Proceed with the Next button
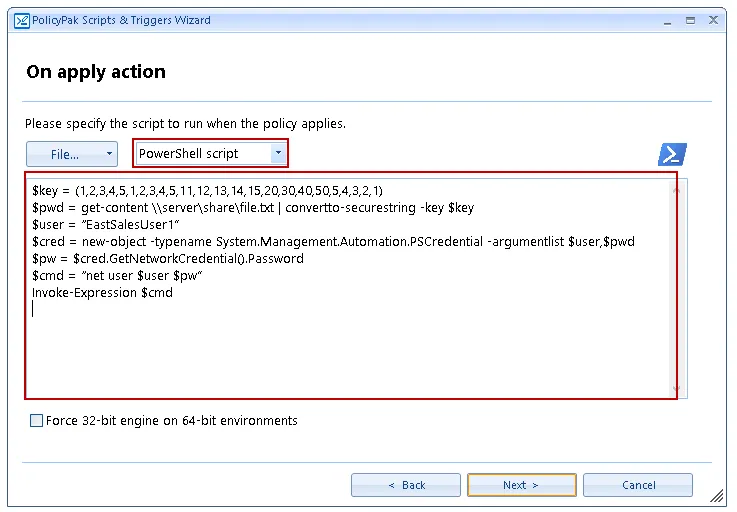This screenshot has width=737, height=512. 521,485
